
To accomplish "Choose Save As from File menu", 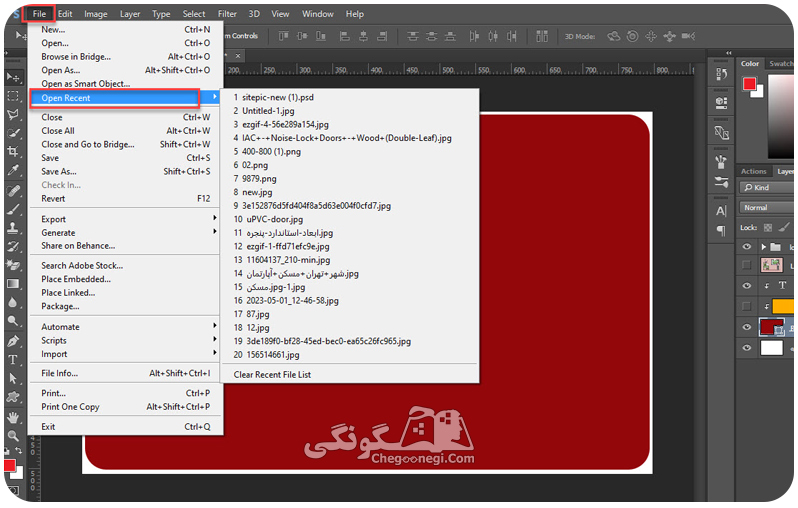I will click(x=126, y=172).
